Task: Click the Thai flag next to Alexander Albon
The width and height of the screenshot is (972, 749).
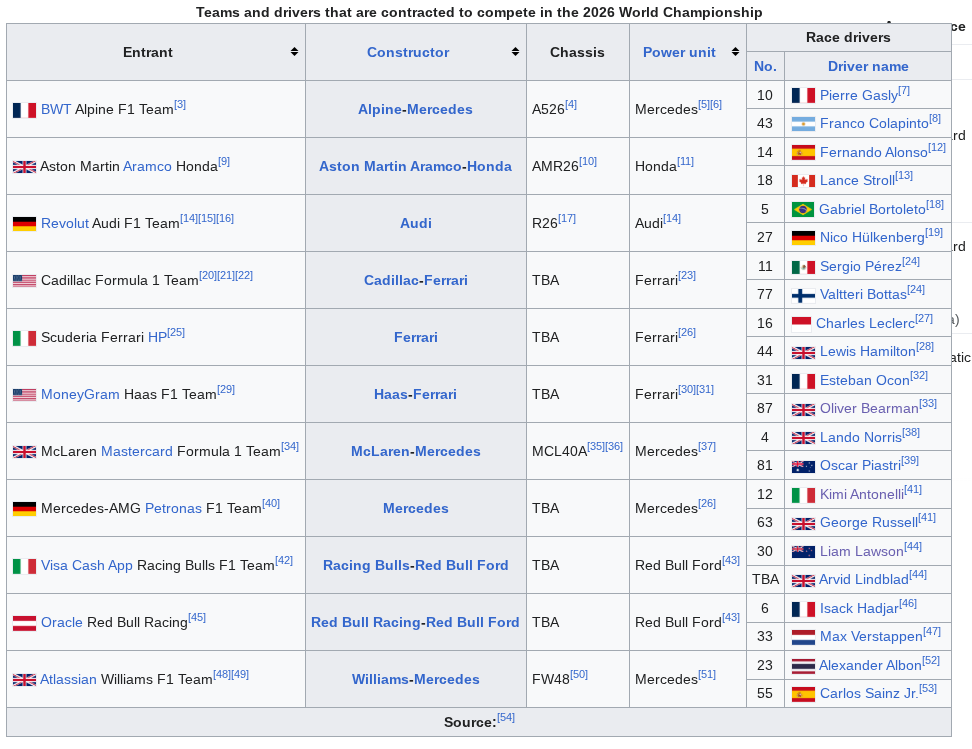Action: (x=803, y=666)
